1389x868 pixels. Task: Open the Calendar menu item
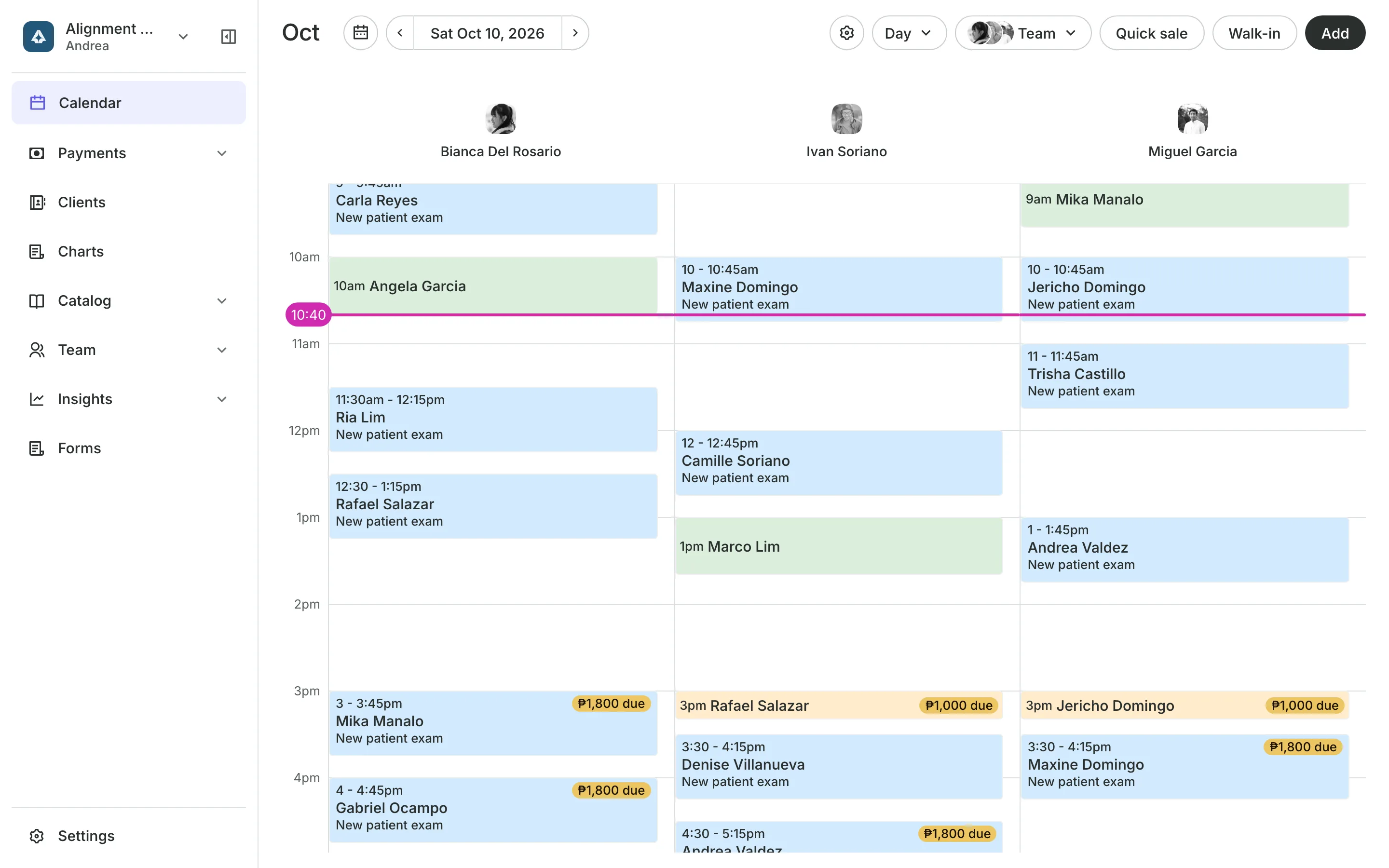pyautogui.click(x=129, y=103)
